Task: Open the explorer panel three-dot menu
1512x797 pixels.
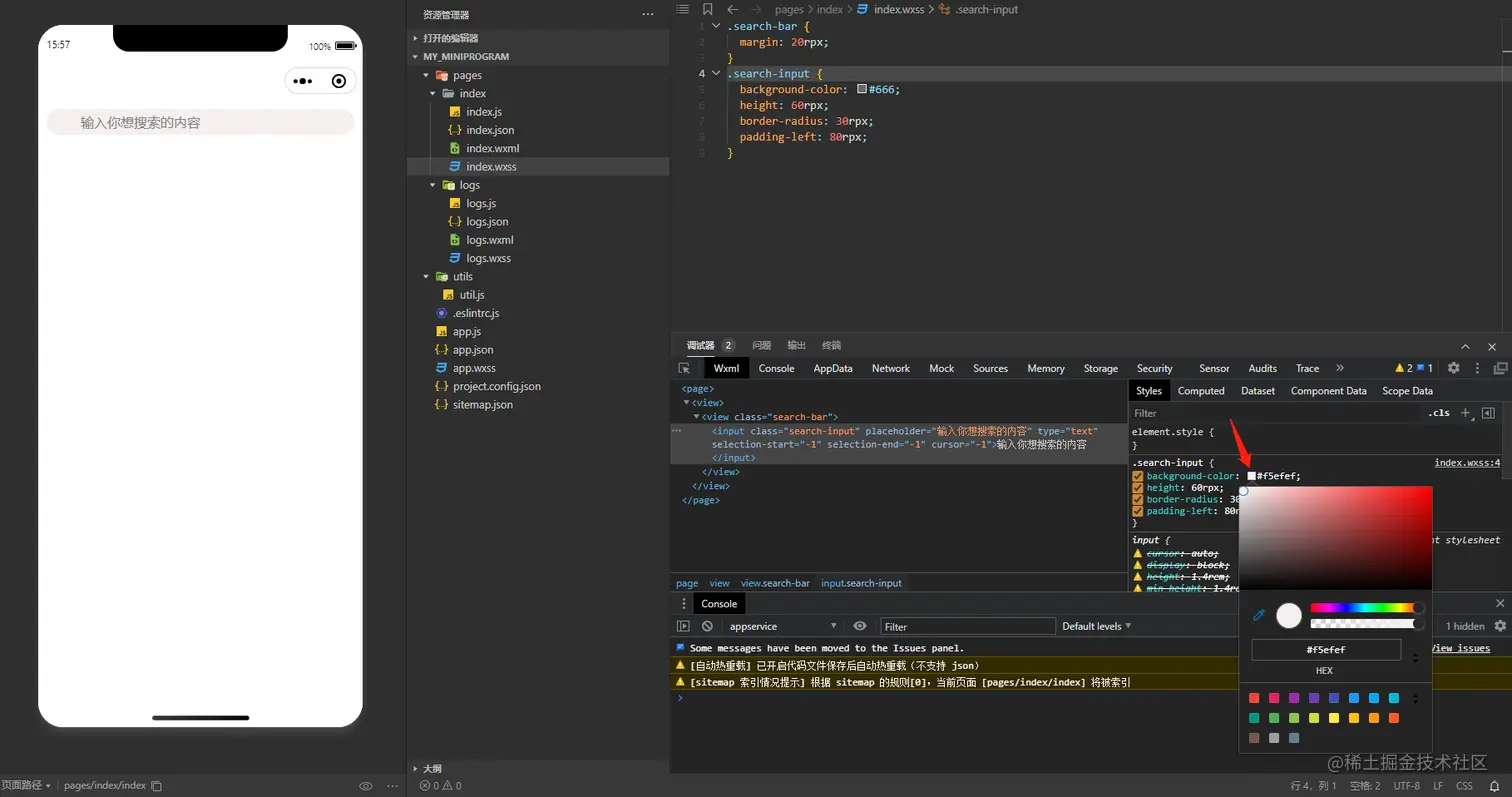Action: tap(648, 15)
